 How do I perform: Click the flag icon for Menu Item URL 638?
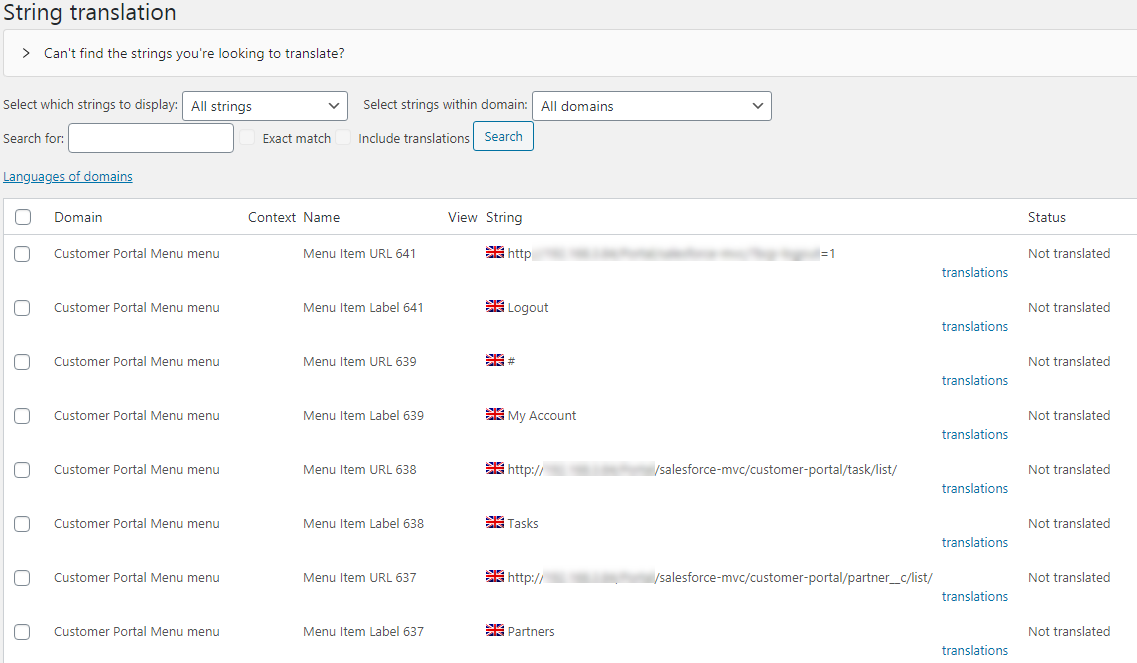494,469
